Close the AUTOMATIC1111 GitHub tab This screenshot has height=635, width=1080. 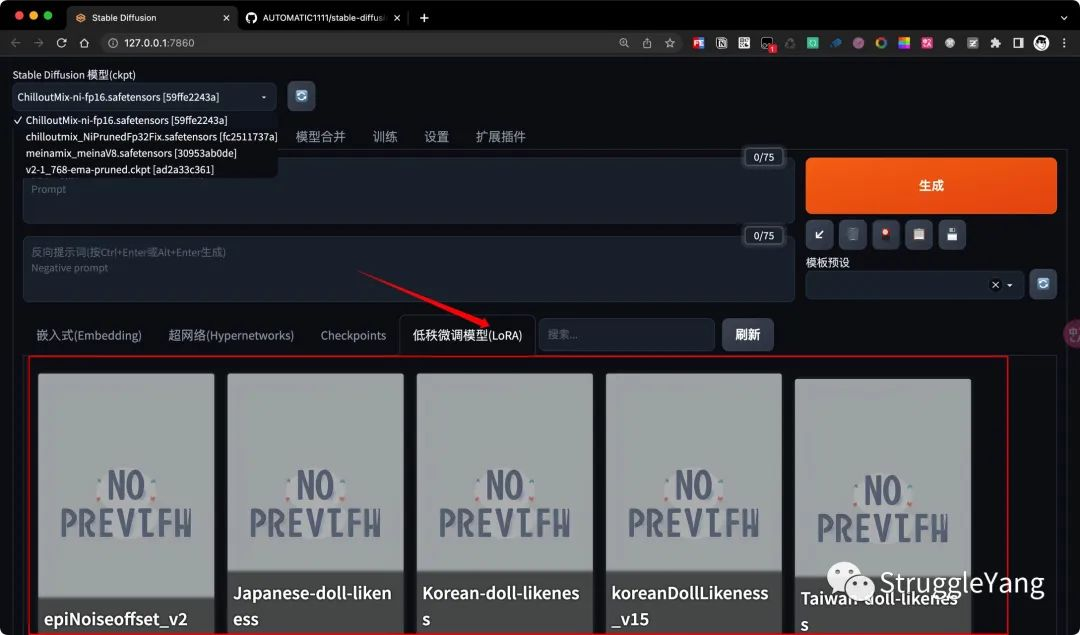click(397, 18)
